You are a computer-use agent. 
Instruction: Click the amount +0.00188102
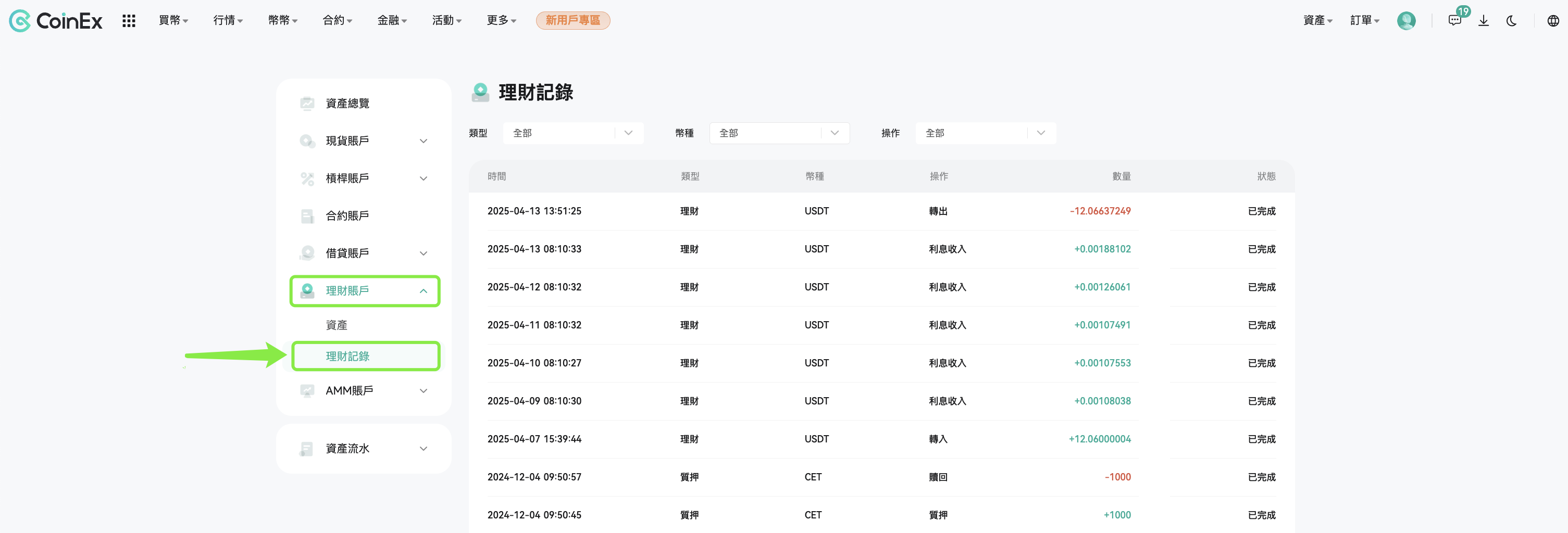tap(1102, 249)
